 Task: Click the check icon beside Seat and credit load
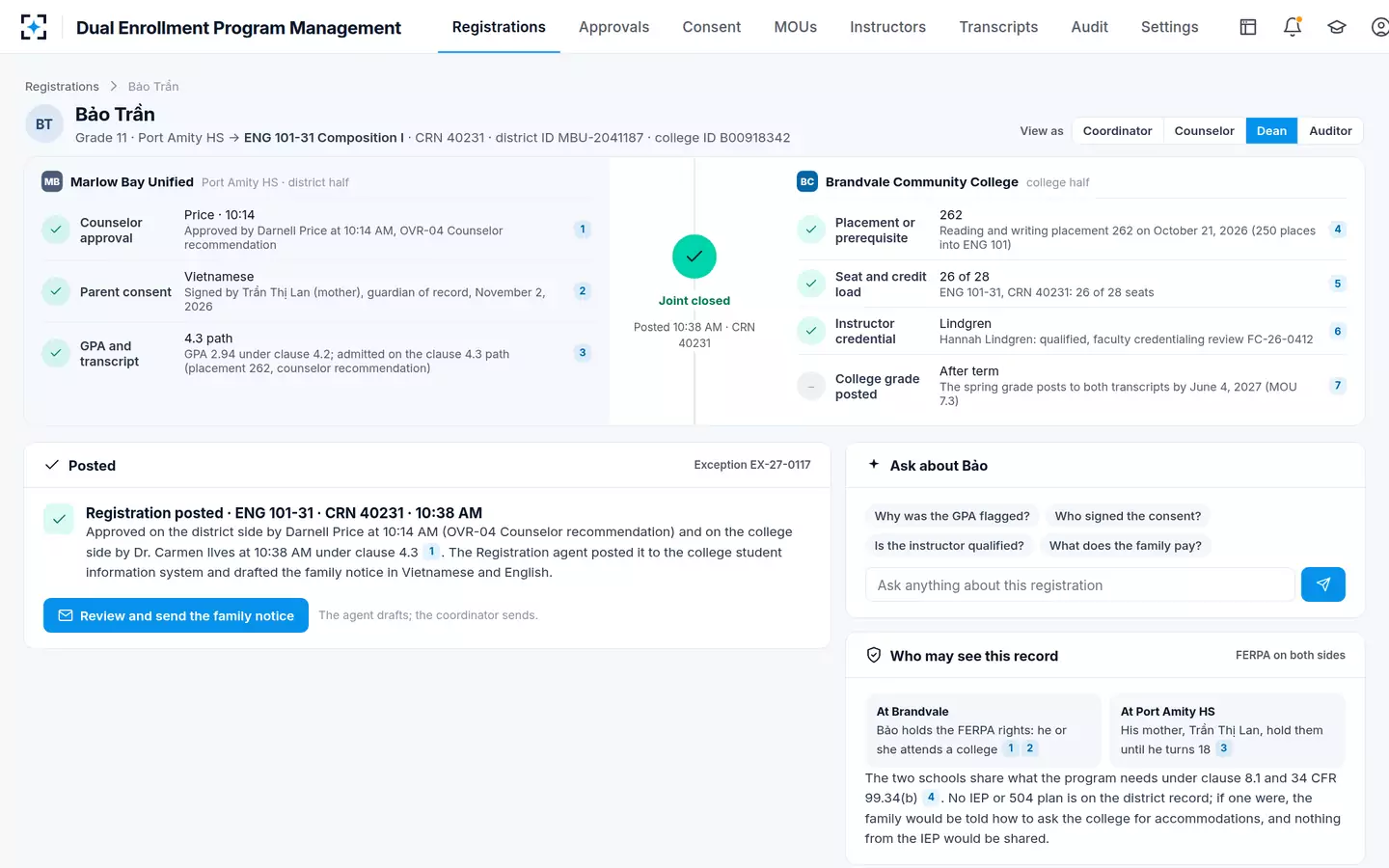[x=811, y=284]
